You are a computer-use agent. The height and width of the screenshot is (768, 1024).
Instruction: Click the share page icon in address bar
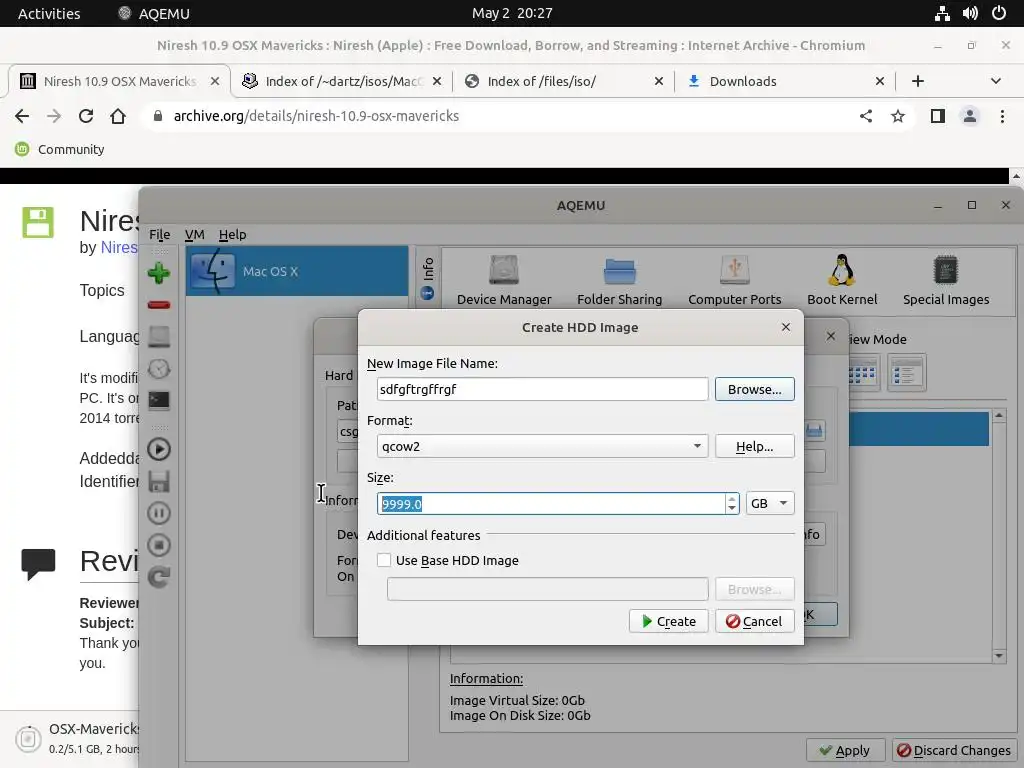866,116
